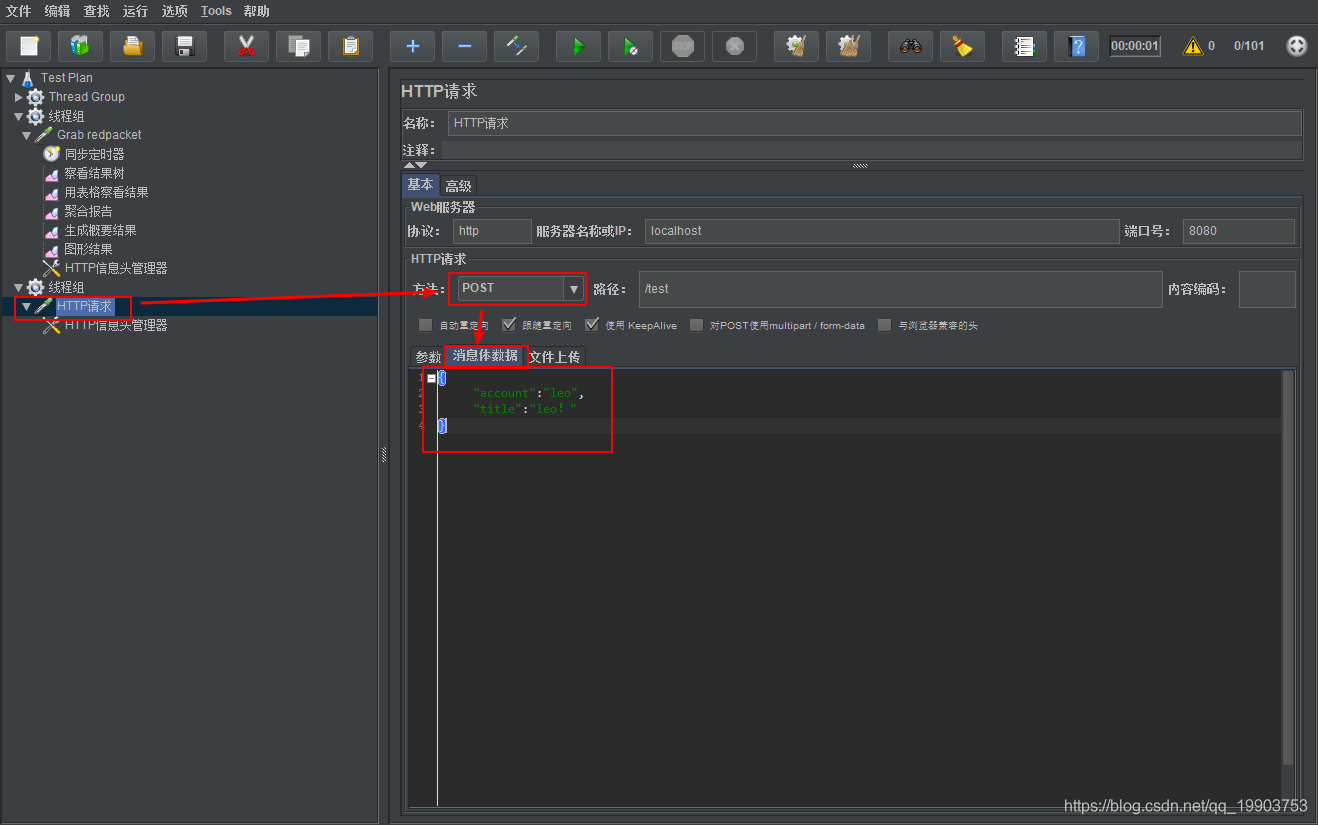This screenshot has height=825, width=1318.
Task: Open the 运行 menu
Action: coord(135,11)
